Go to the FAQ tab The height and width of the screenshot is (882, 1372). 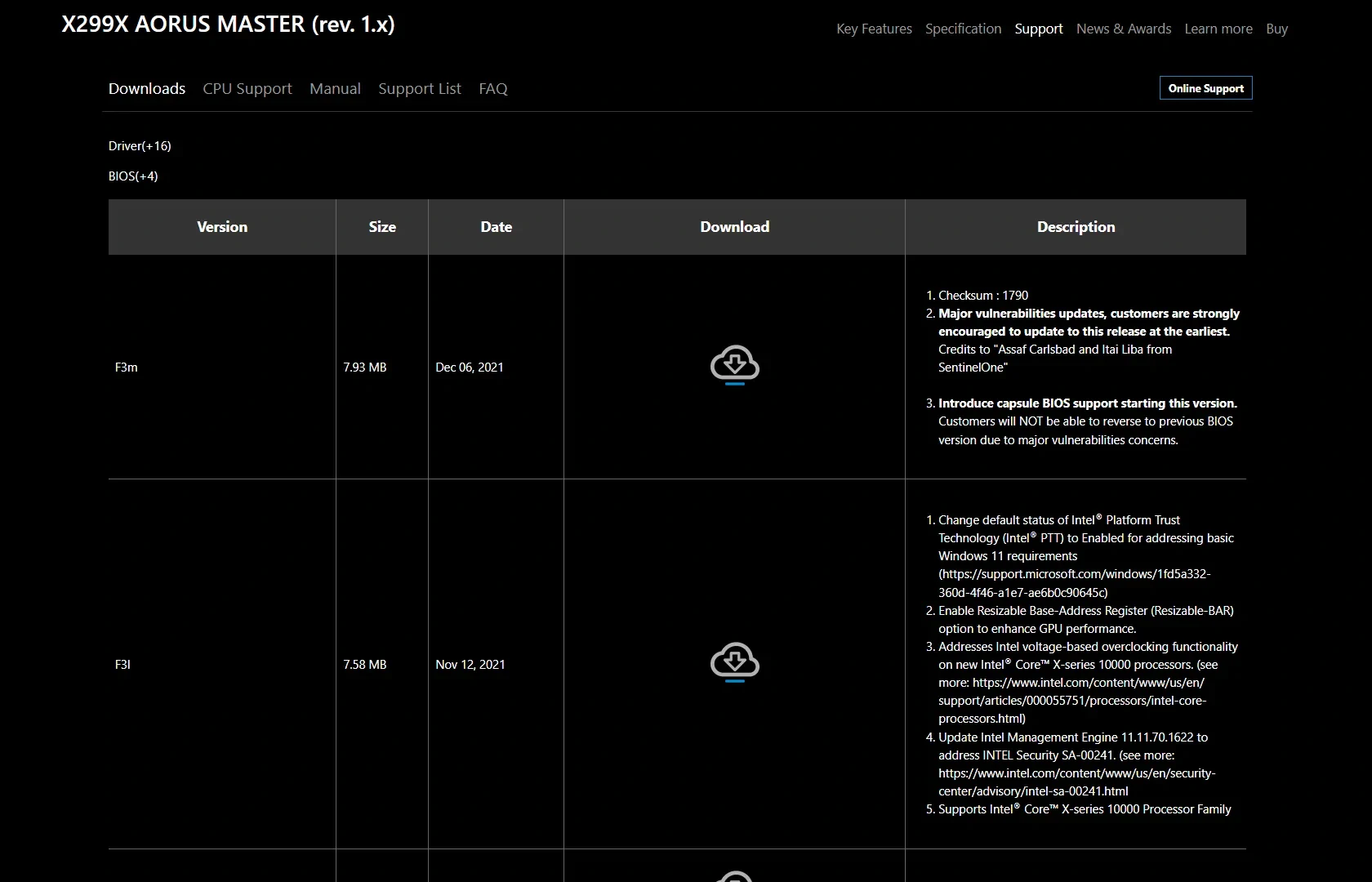492,88
